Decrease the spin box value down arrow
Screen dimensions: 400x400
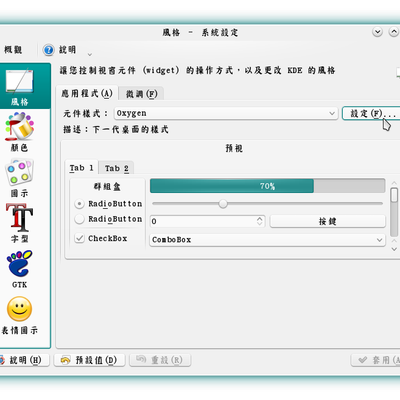[260, 224]
